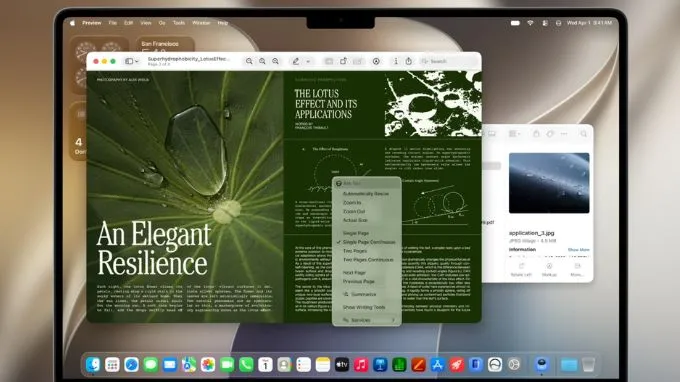The width and height of the screenshot is (680, 382).
Task: Open application_3.jpg preview thumbnail
Action: coord(549,183)
